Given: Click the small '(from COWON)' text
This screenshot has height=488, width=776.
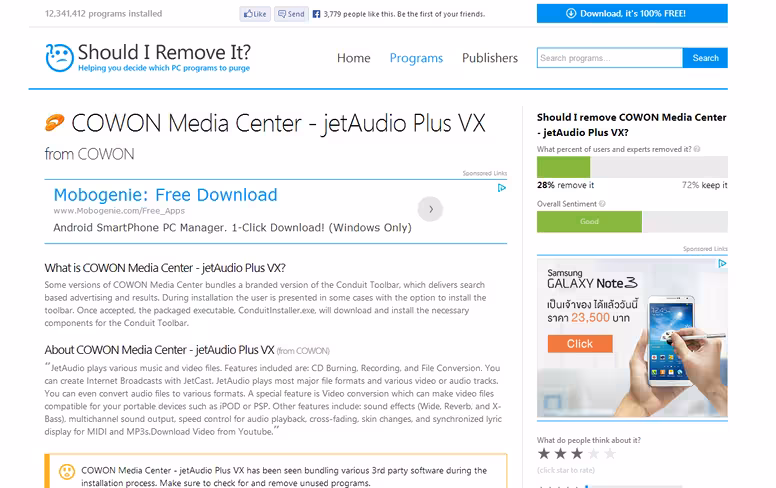Looking at the screenshot, I should coord(303,351).
